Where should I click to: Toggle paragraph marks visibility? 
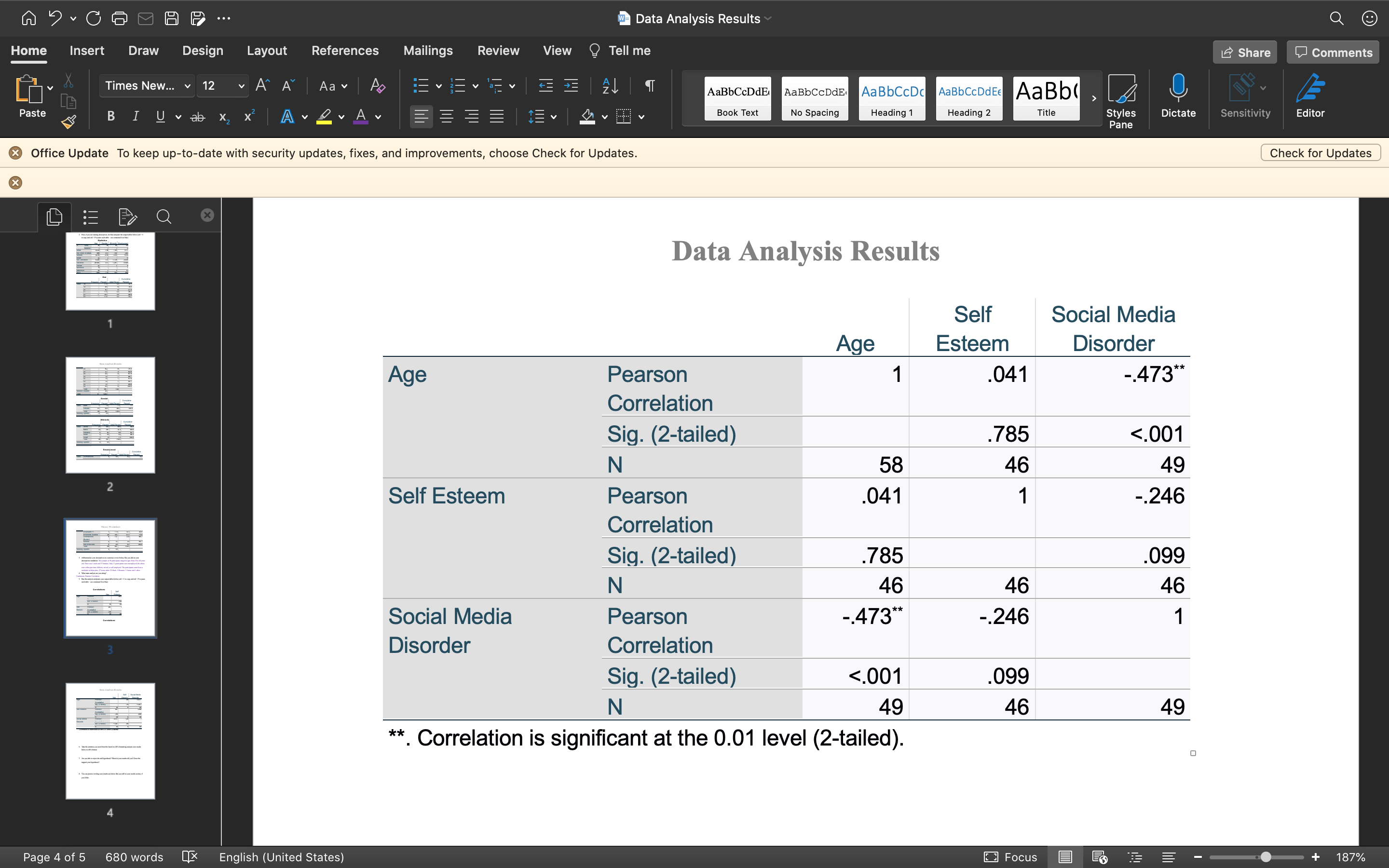pyautogui.click(x=649, y=85)
